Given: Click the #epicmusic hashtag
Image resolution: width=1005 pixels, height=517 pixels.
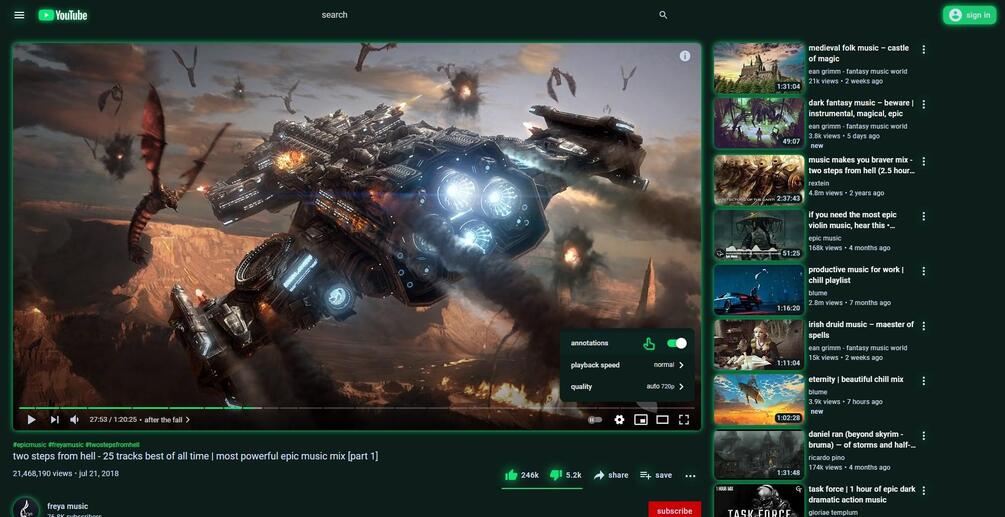Looking at the screenshot, I should 29,445.
